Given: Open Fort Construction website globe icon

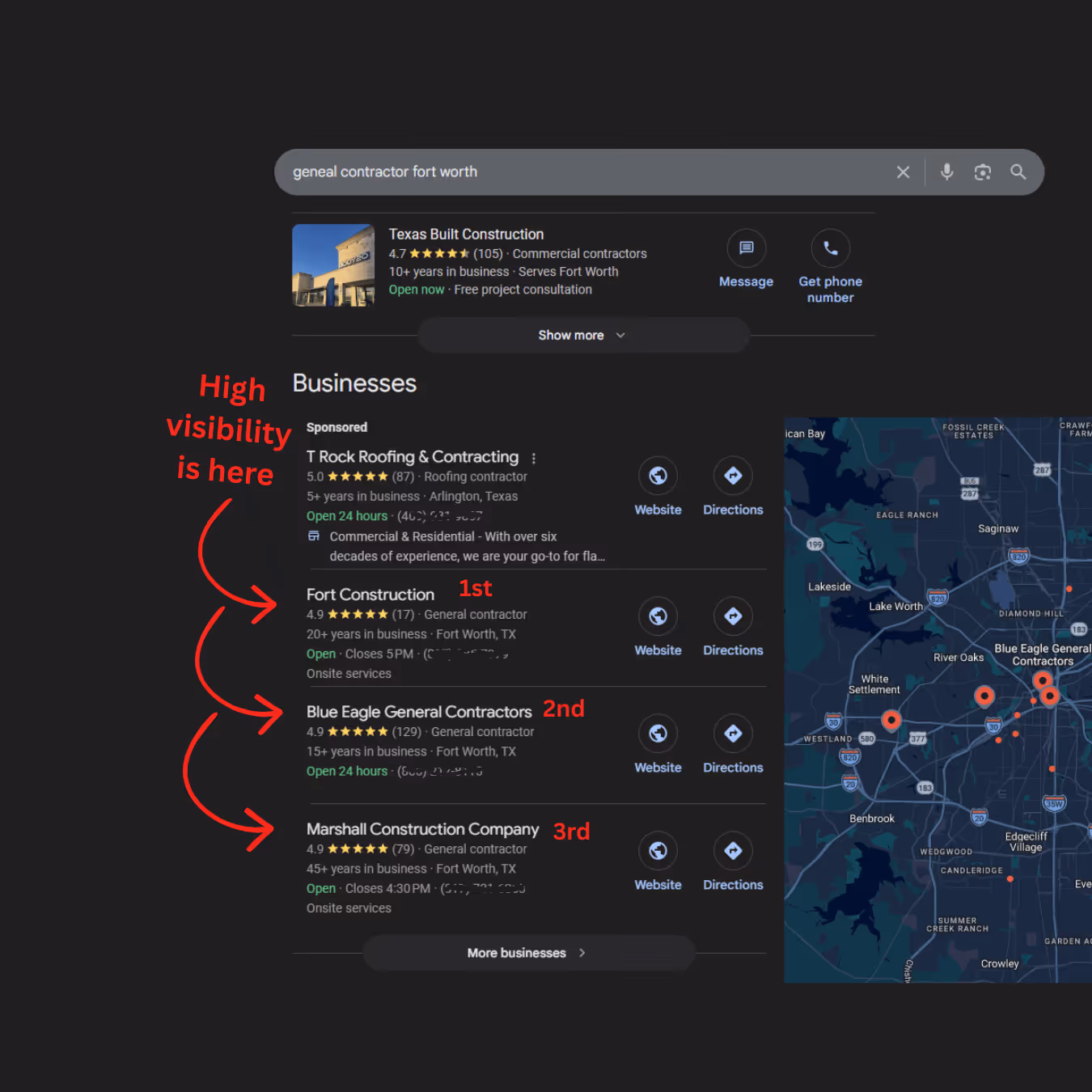Looking at the screenshot, I should (x=658, y=616).
